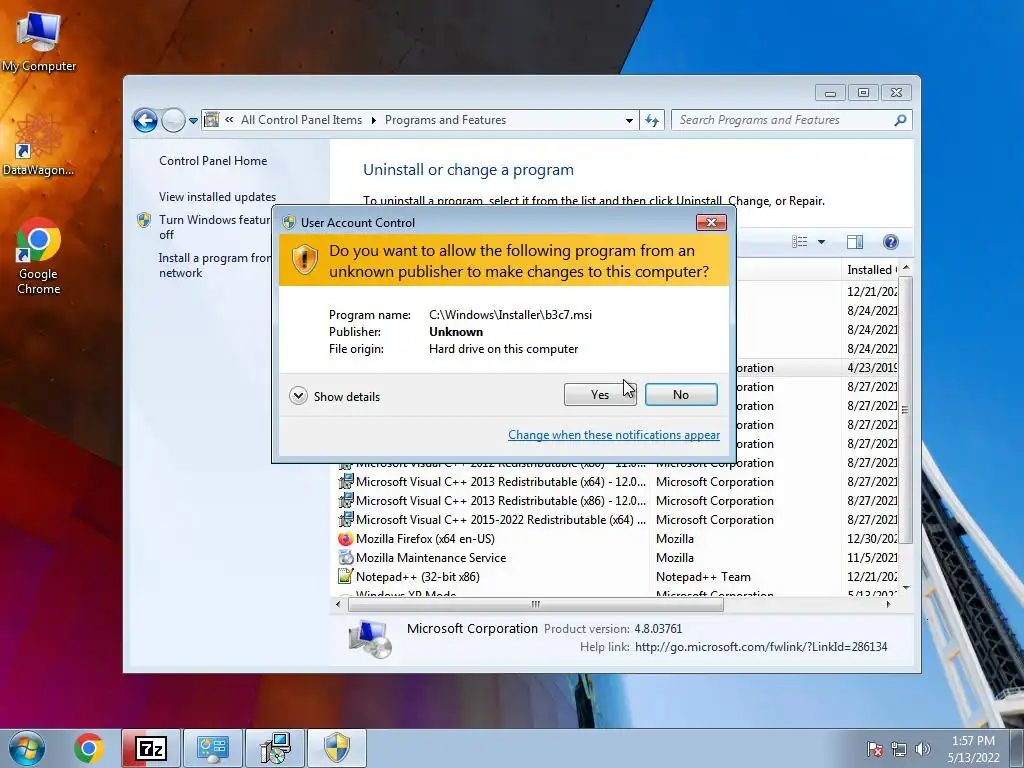Click the horizontal scrollbar thumb
The image size is (1024, 768).
pos(536,605)
